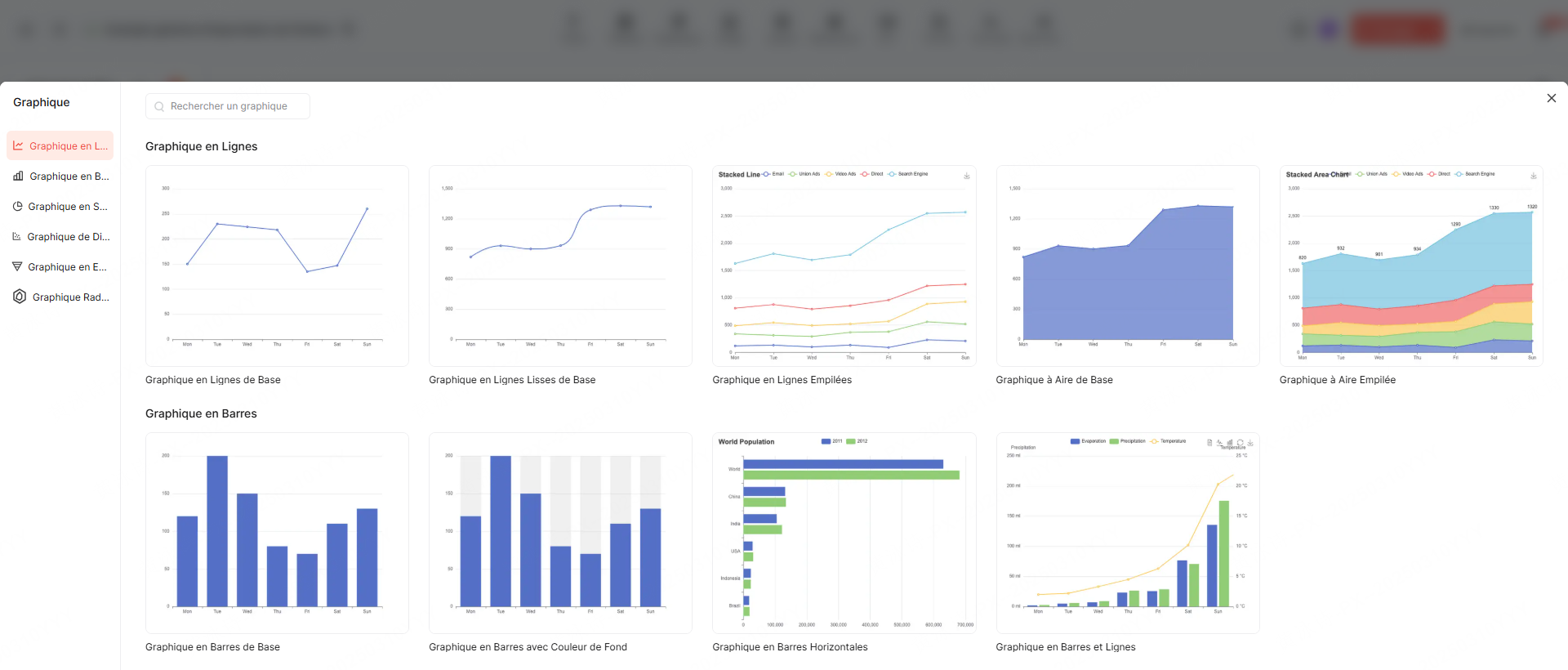The image size is (1568, 670).
Task: Select 'Graphique en Lignes de Base' thumbnail
Action: coord(277,266)
